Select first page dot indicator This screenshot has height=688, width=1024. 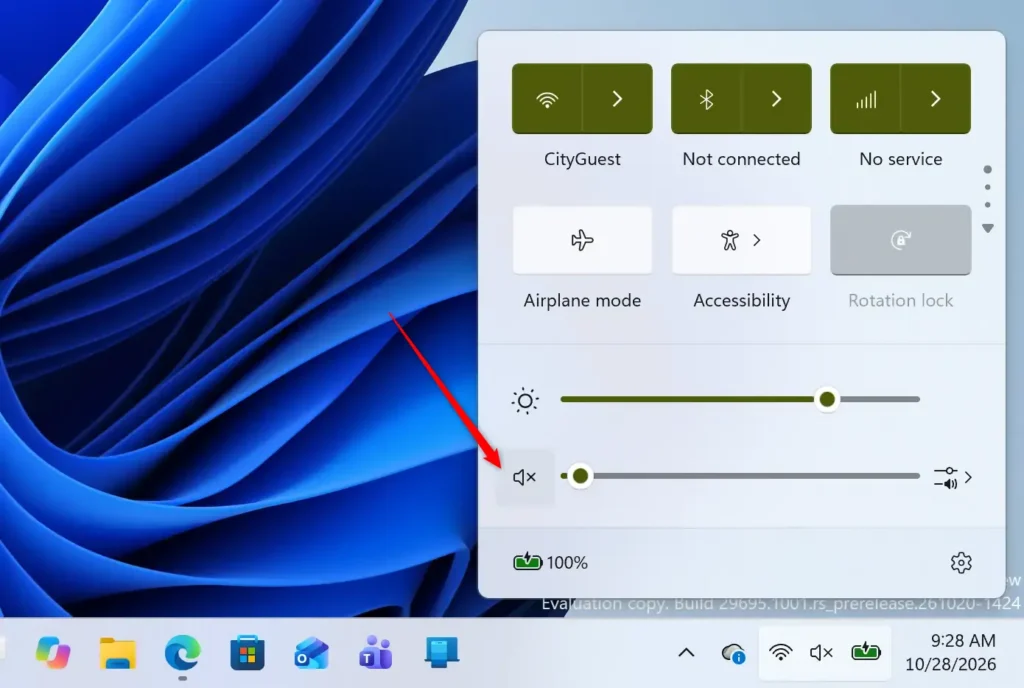tap(987, 170)
